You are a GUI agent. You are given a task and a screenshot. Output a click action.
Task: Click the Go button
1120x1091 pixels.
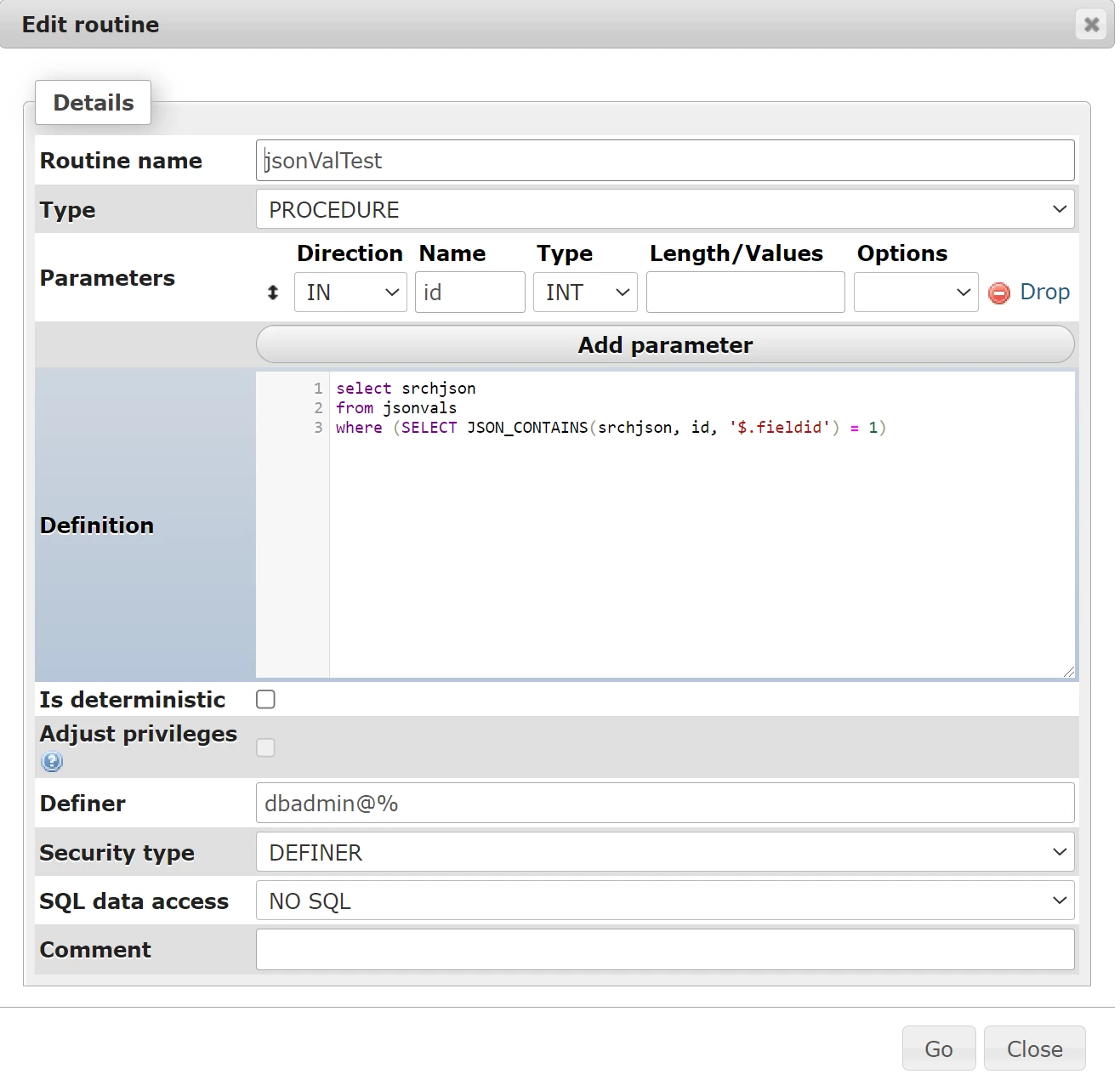pyautogui.click(x=939, y=1048)
